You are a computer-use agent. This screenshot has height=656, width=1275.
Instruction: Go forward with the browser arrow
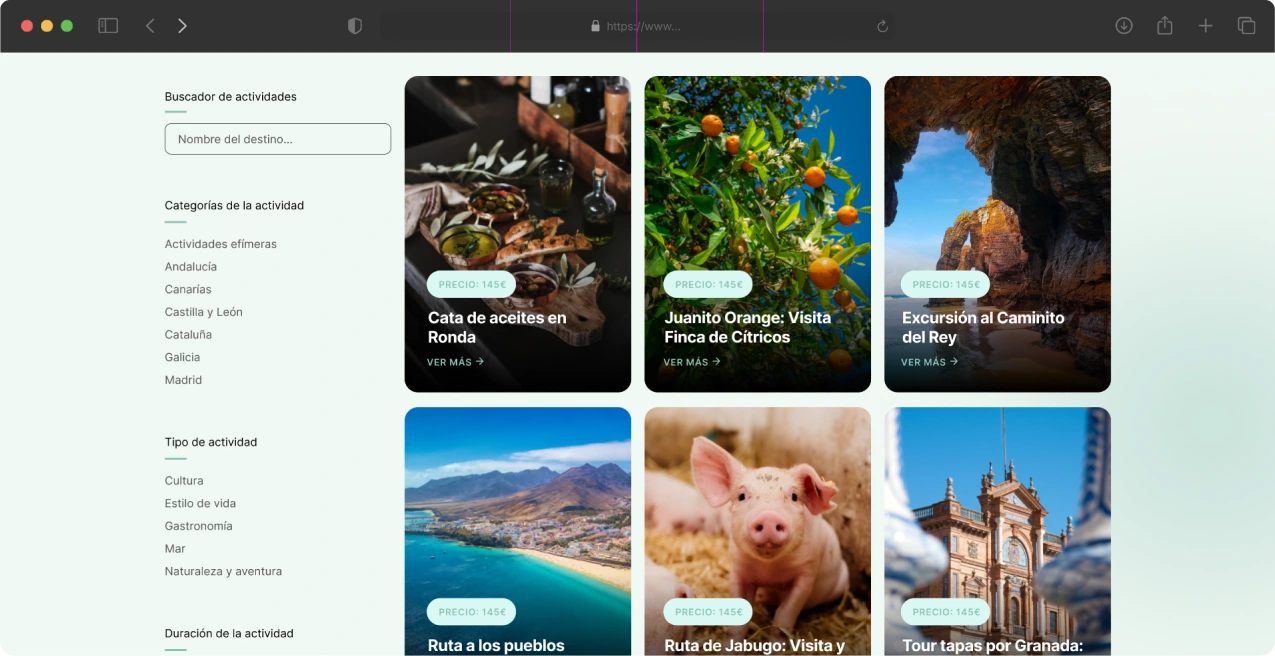pyautogui.click(x=182, y=26)
